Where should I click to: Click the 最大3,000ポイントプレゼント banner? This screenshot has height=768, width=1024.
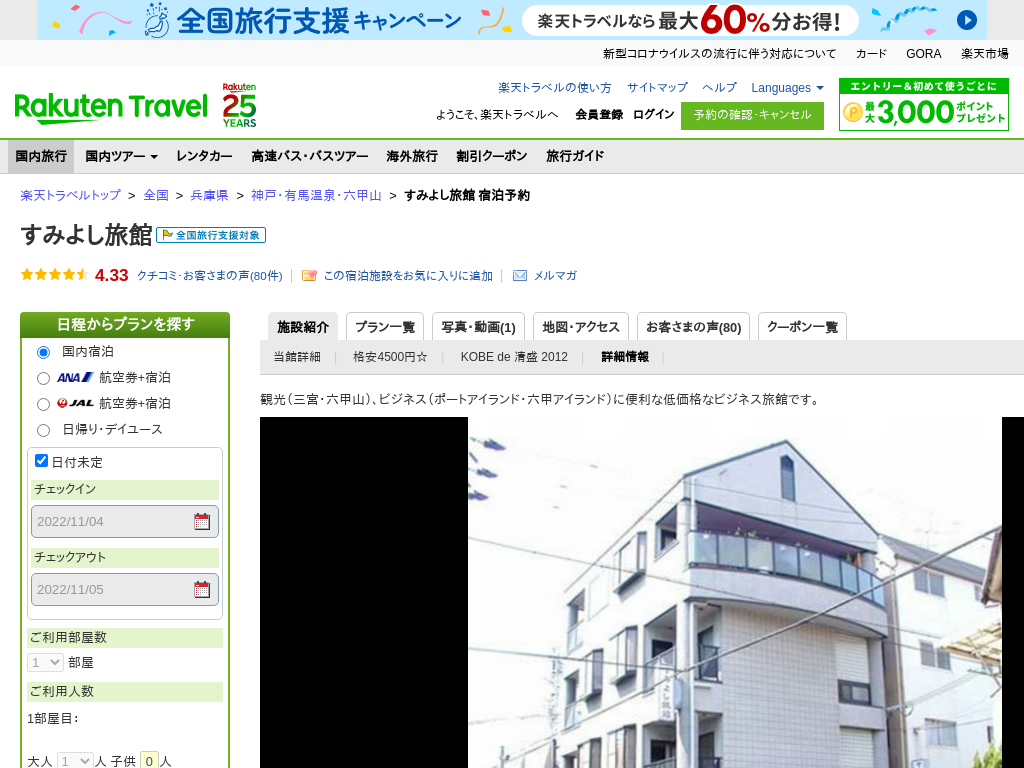click(x=923, y=104)
